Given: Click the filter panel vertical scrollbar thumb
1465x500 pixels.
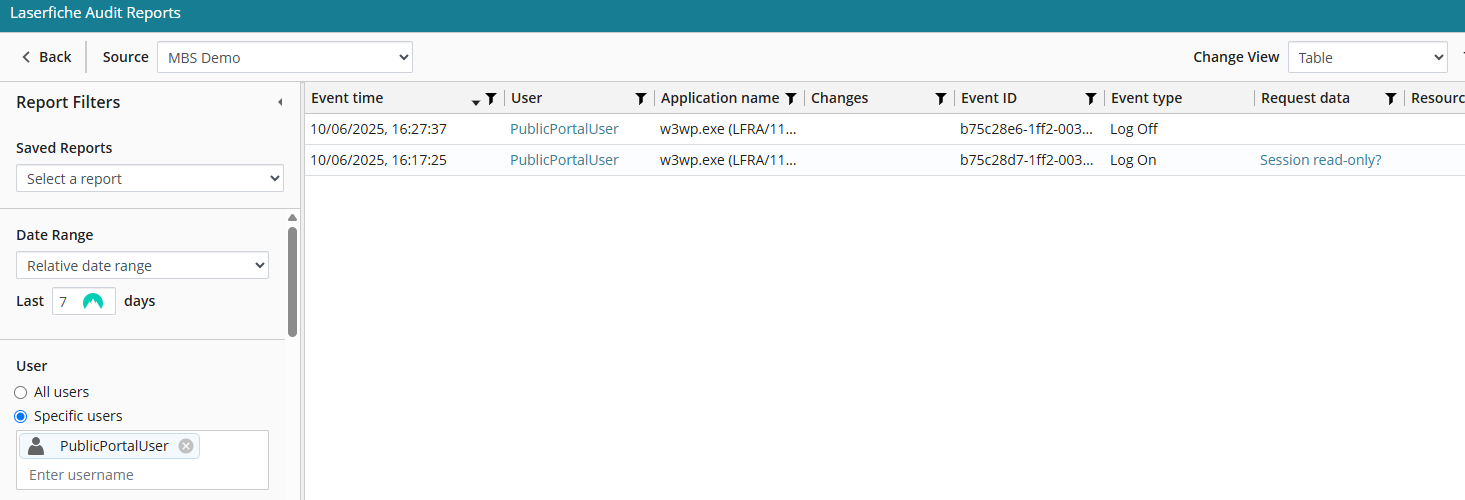Looking at the screenshot, I should tap(292, 281).
